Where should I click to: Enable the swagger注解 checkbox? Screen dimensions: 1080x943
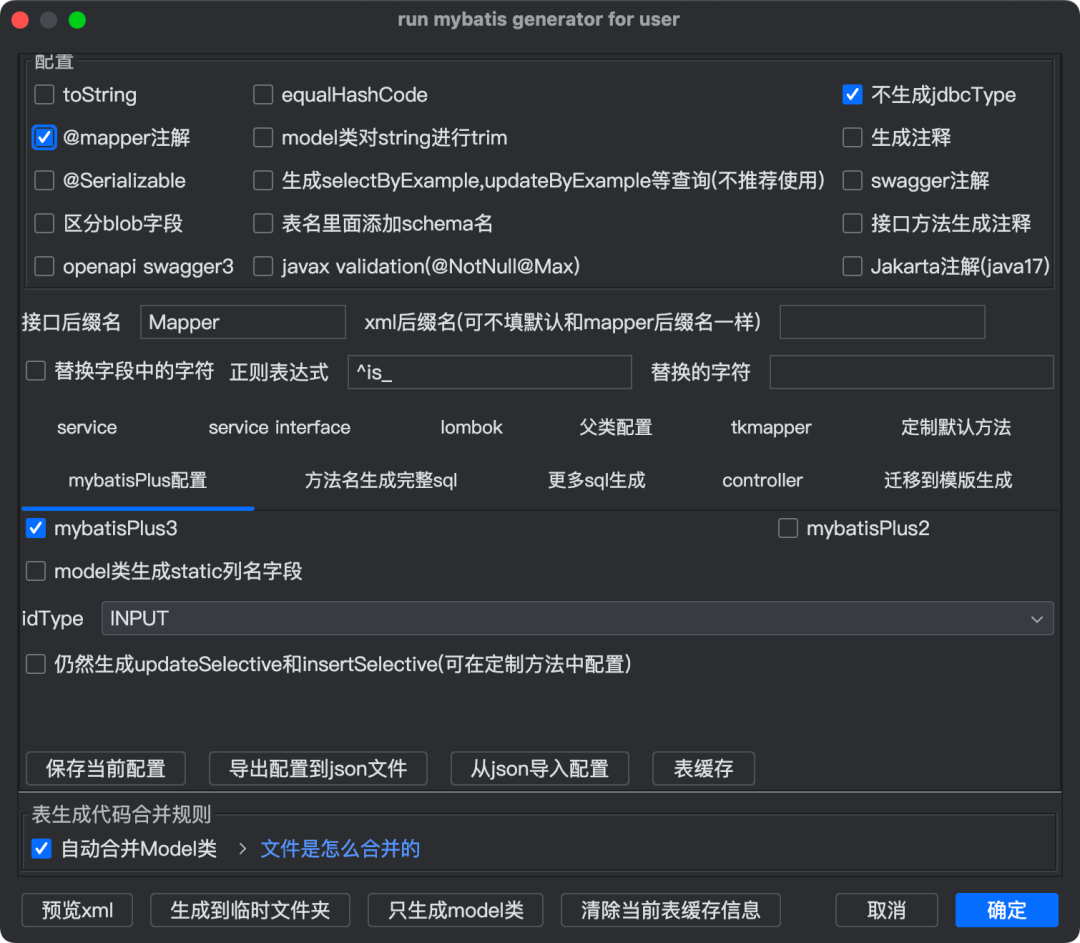pyautogui.click(x=852, y=180)
